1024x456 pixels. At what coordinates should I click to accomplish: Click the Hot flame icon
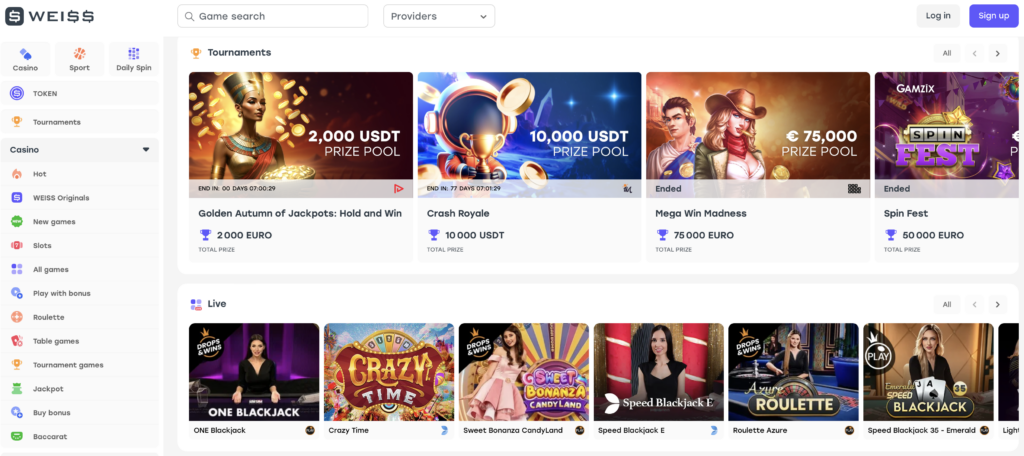[x=17, y=174]
